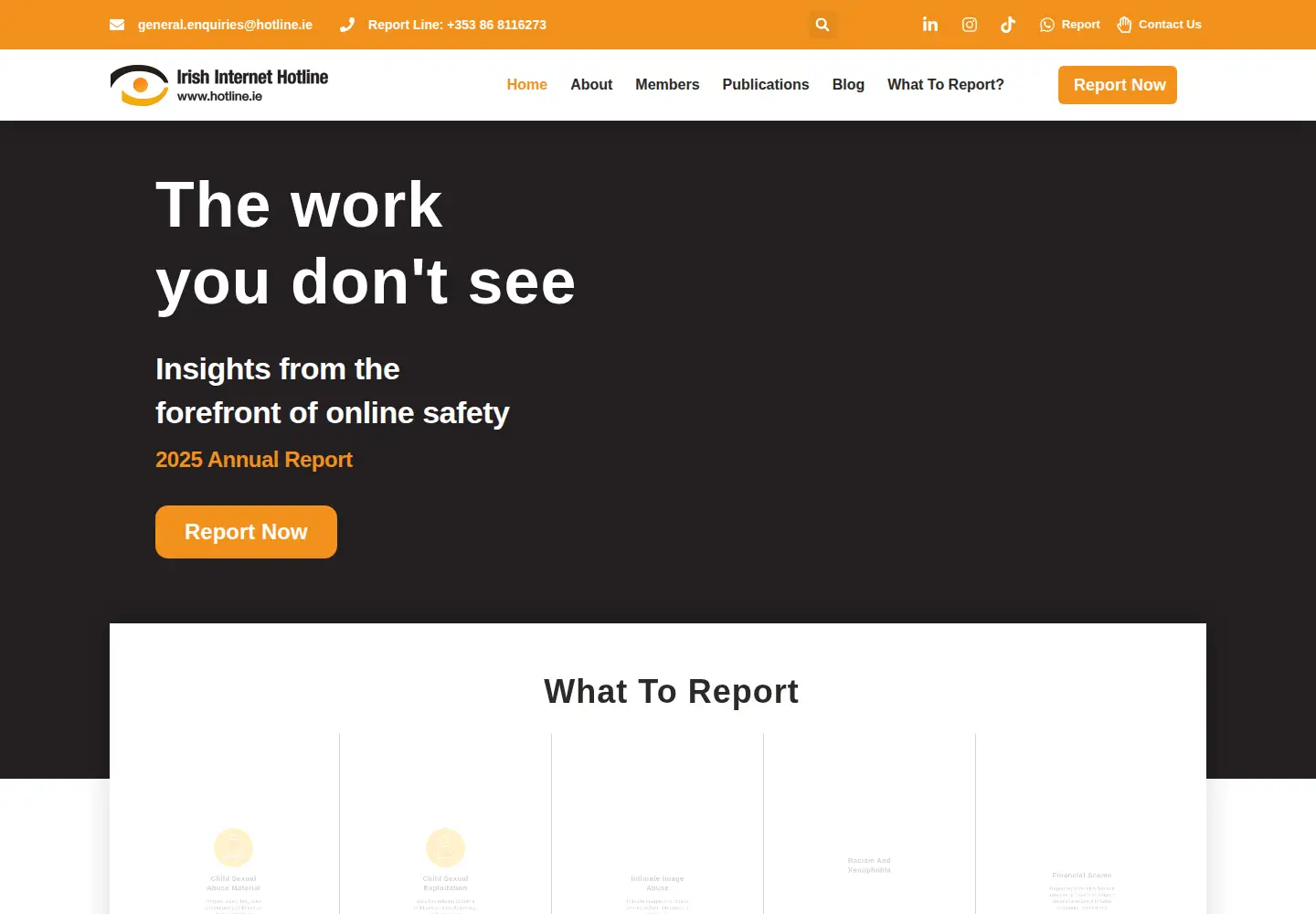Open the Members menu item
Viewport: 1316px width, 914px height.
pos(667,85)
